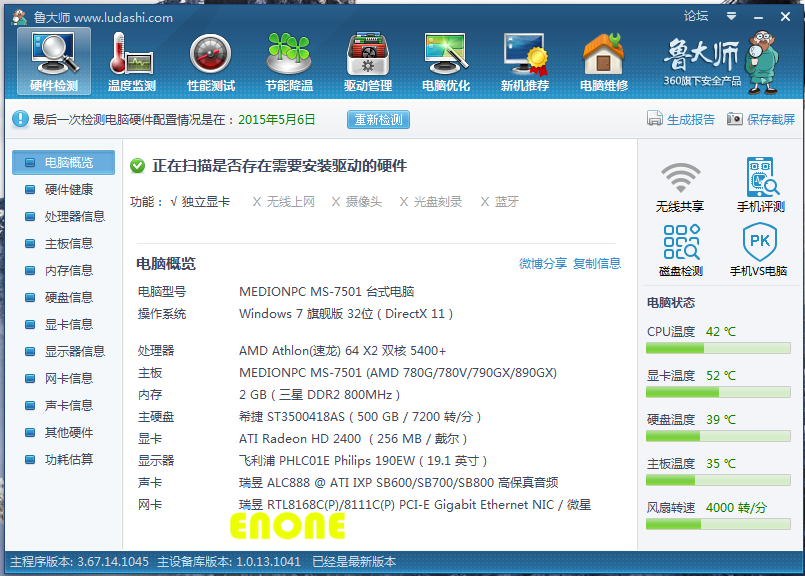The width and height of the screenshot is (805, 576).
Task: Click 复制信息 to copy info
Action: [597, 263]
